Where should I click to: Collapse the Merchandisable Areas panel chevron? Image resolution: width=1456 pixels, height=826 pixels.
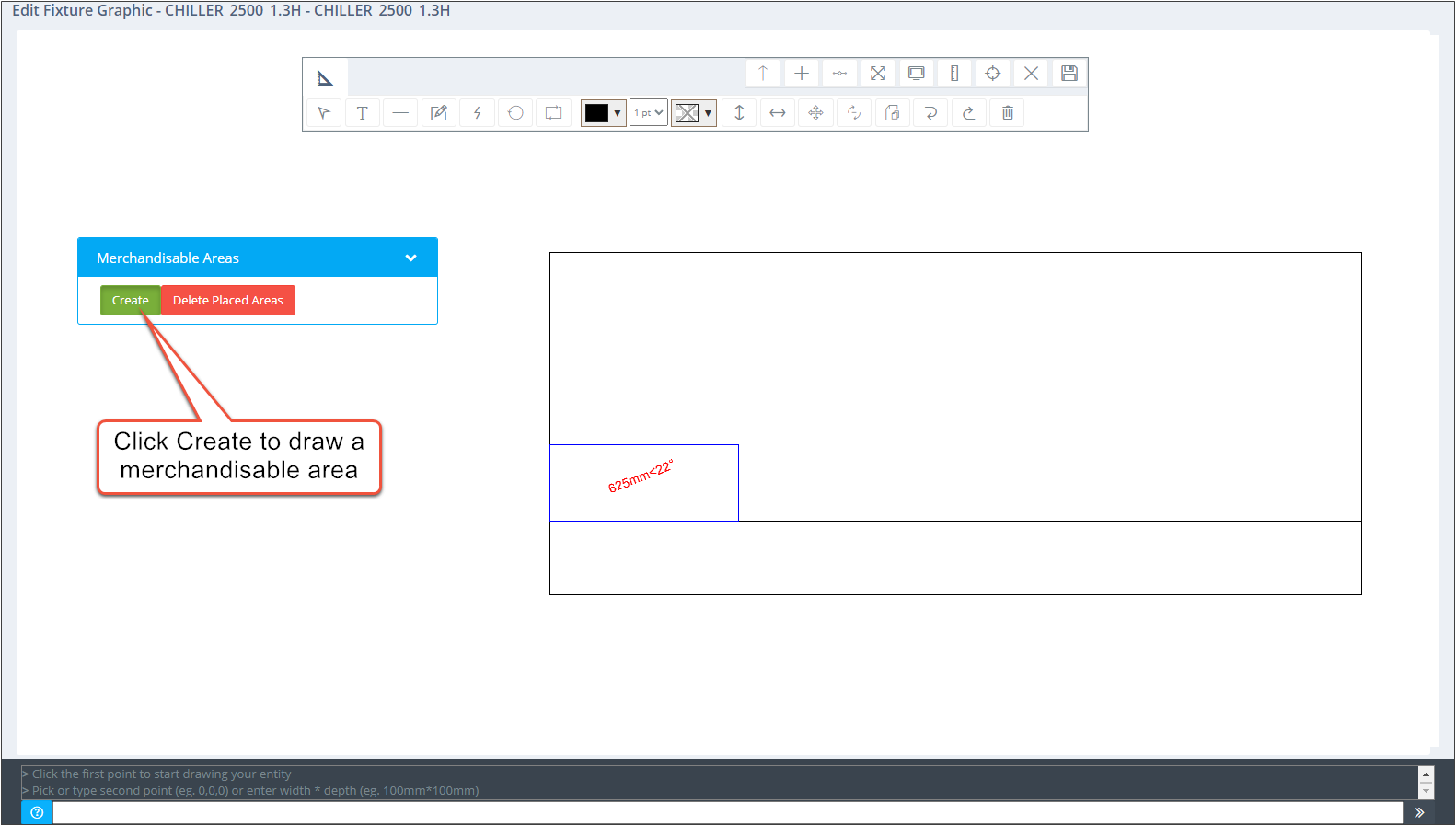411,258
